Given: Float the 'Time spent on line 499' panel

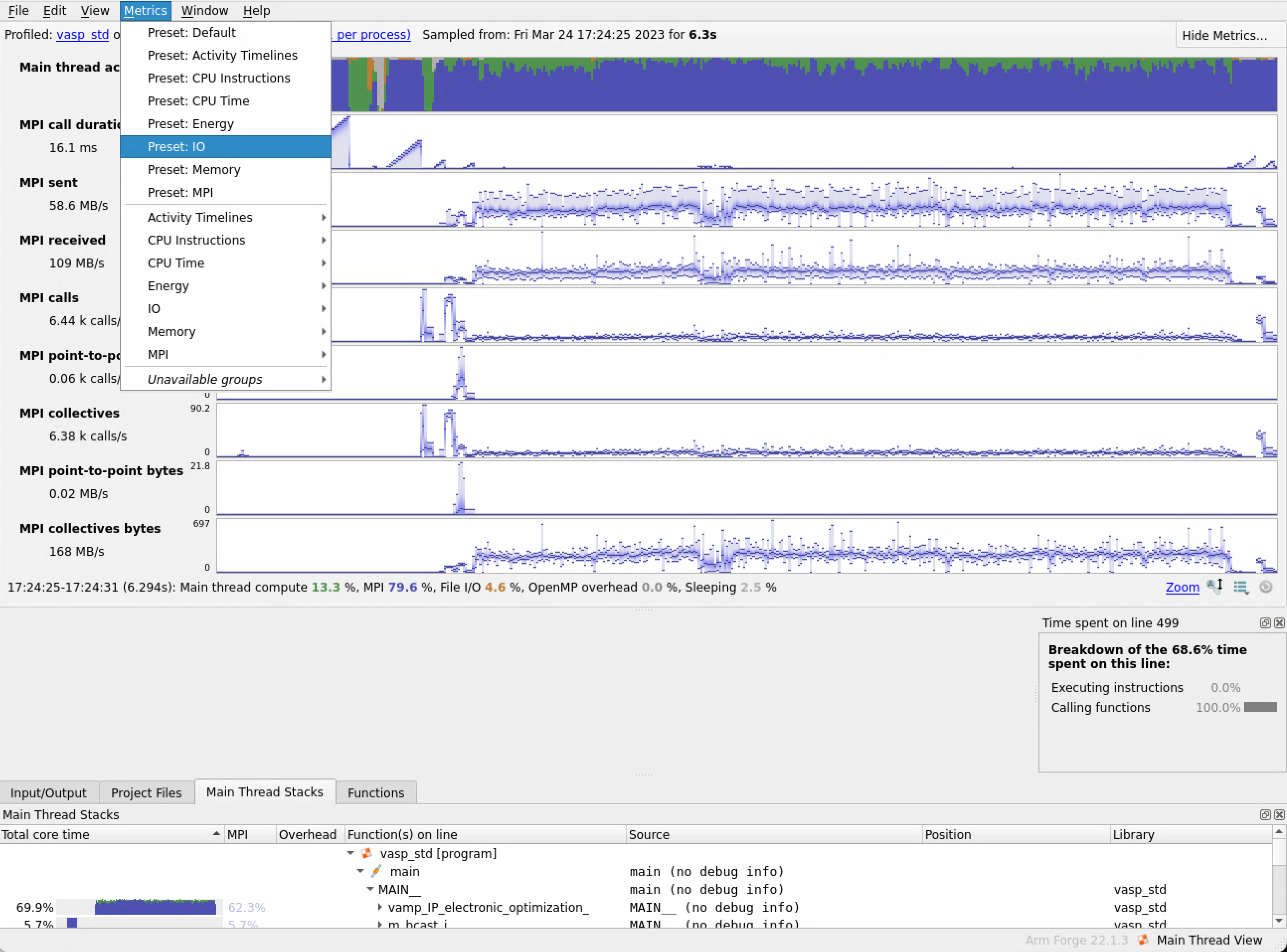Looking at the screenshot, I should click(1265, 622).
